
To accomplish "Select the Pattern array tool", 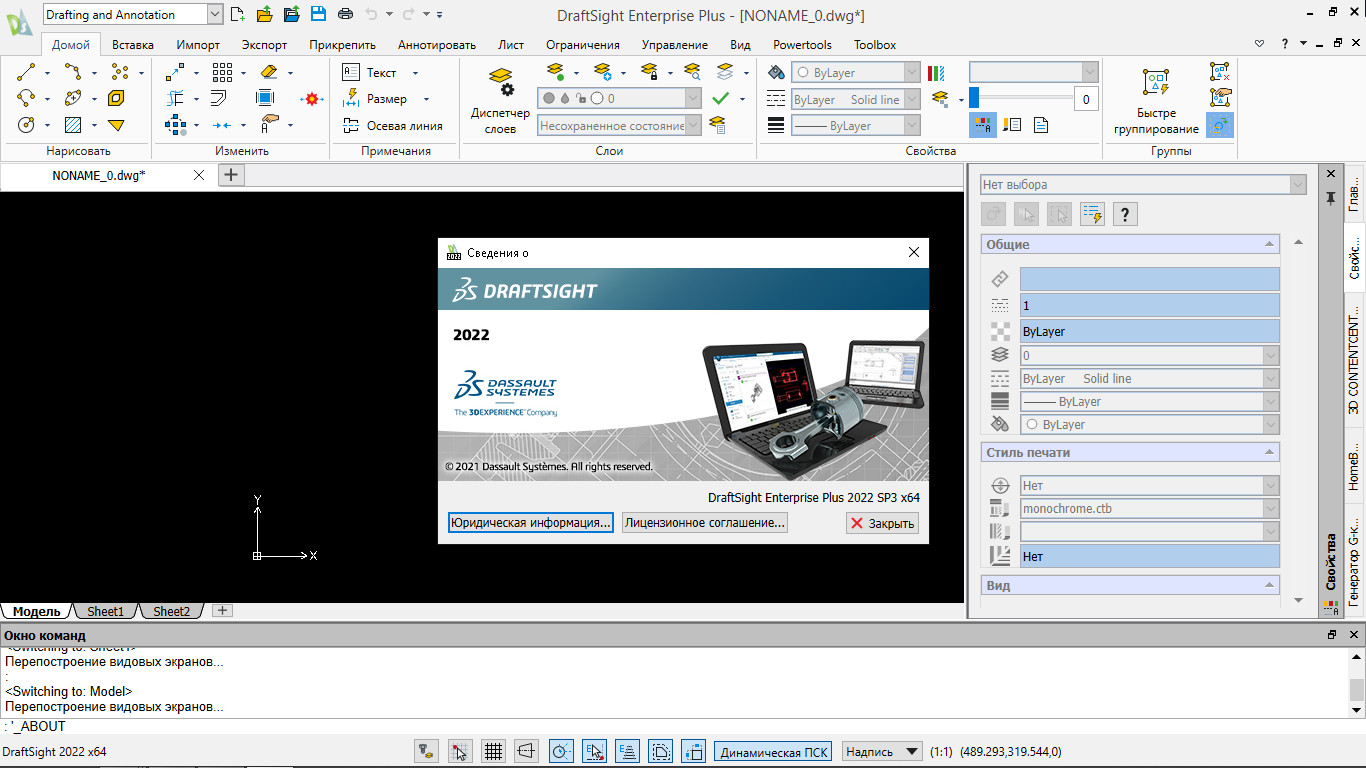I will click(x=222, y=72).
